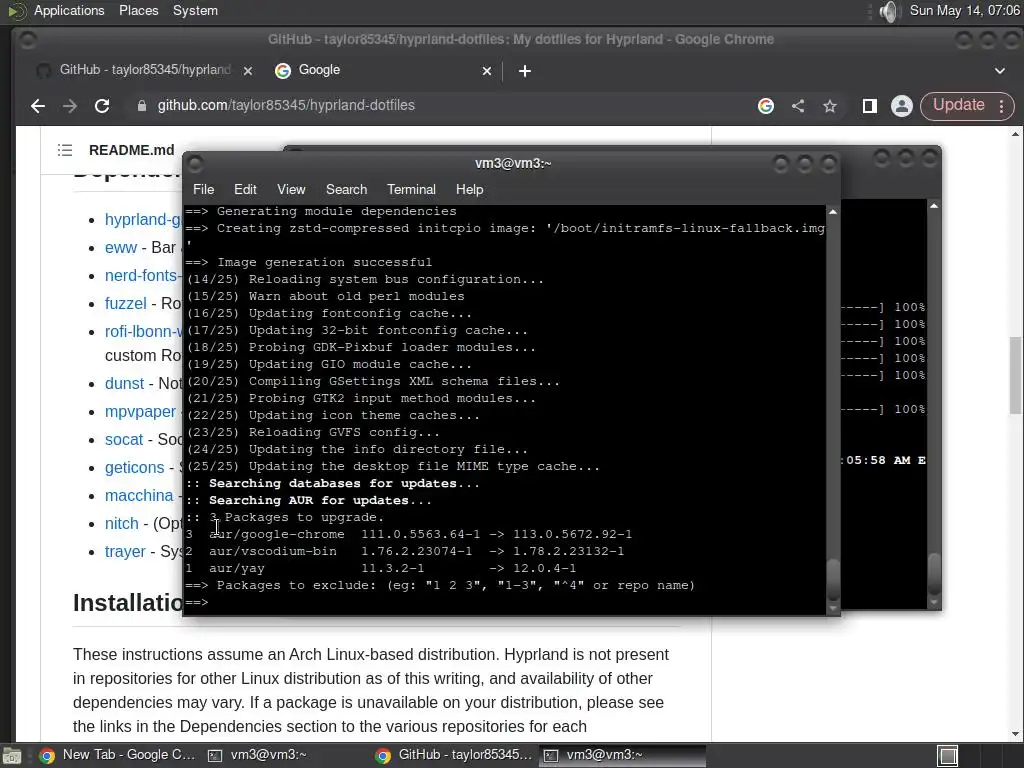Open the MATE menu logo icon

(x=17, y=10)
